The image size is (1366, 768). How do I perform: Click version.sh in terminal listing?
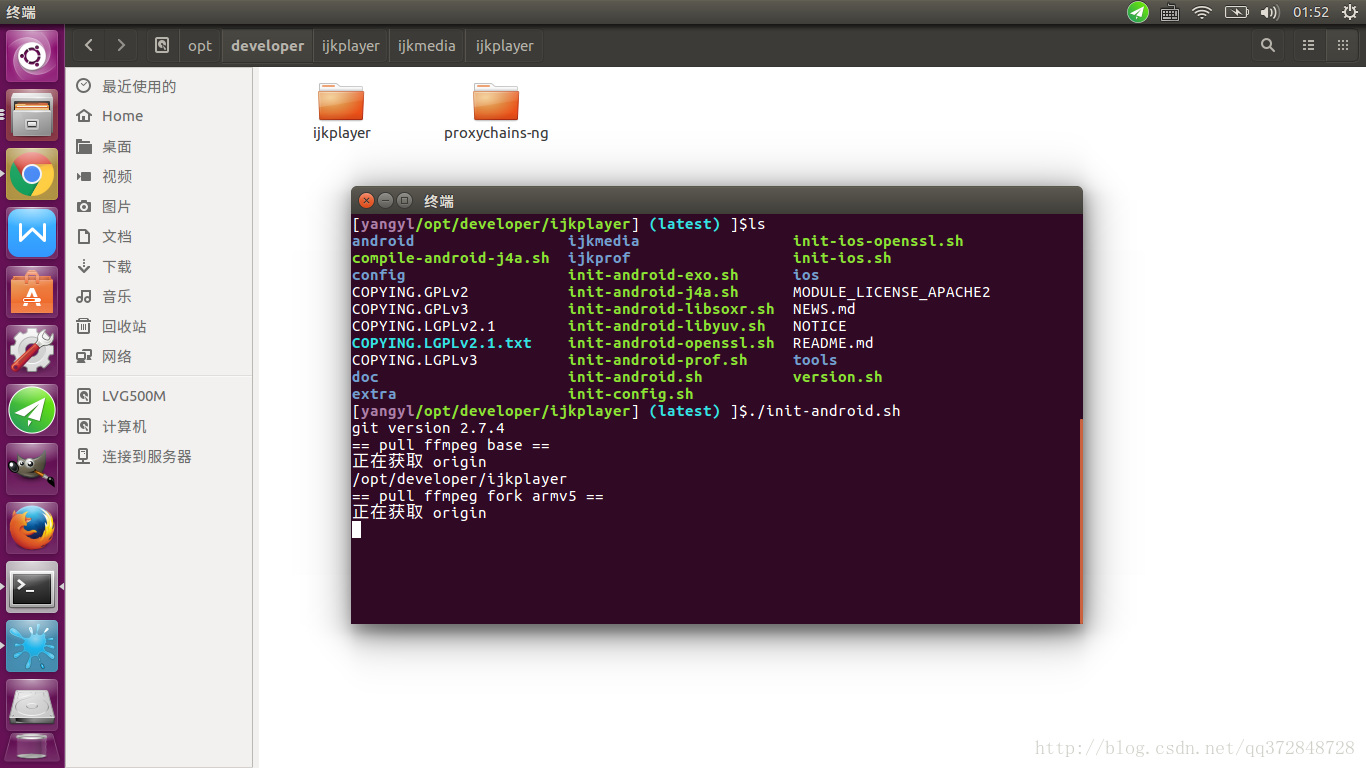pyautogui.click(x=838, y=377)
